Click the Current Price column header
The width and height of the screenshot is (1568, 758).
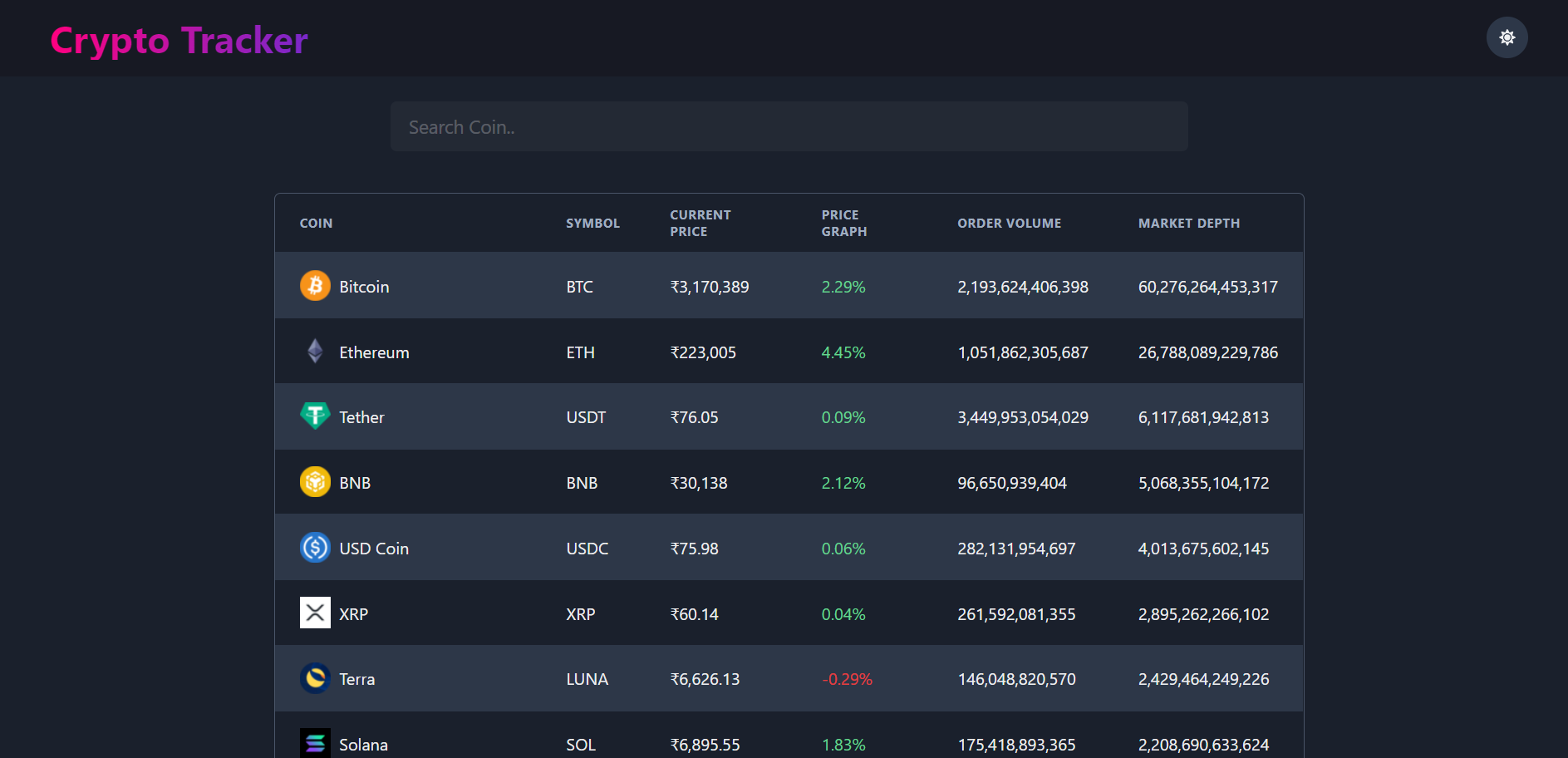(700, 224)
